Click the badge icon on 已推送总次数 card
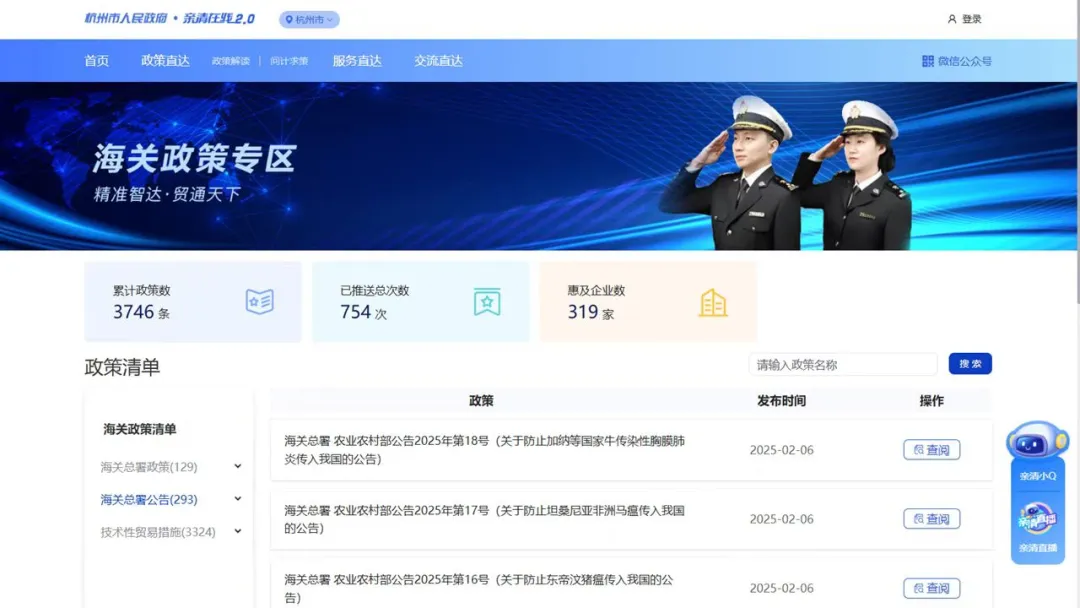The height and width of the screenshot is (608, 1080). click(487, 301)
